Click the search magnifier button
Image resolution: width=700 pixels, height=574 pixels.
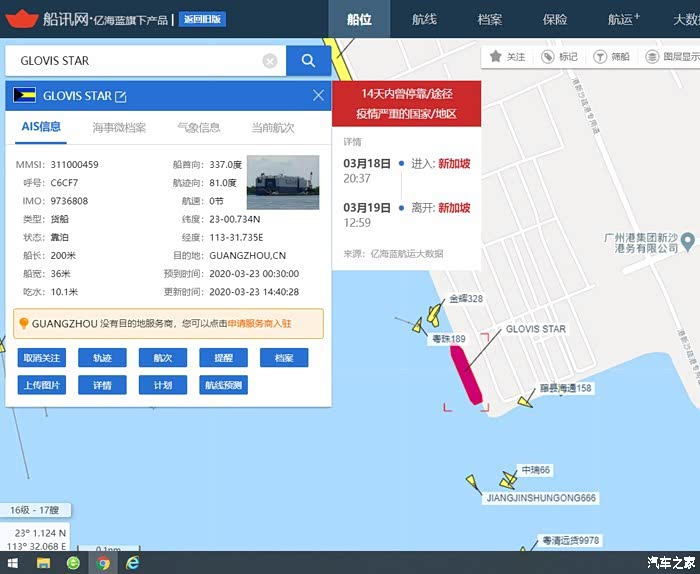pos(308,61)
